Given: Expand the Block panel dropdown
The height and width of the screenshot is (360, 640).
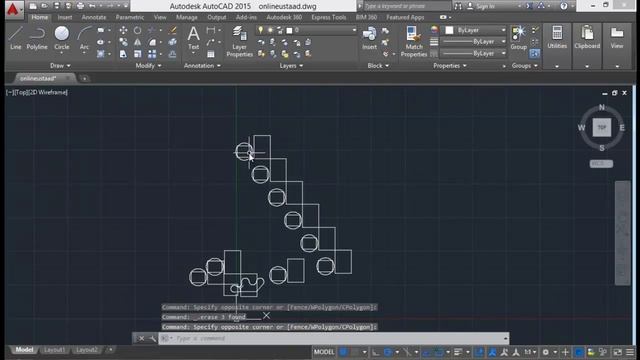Looking at the screenshot, I should click(378, 66).
